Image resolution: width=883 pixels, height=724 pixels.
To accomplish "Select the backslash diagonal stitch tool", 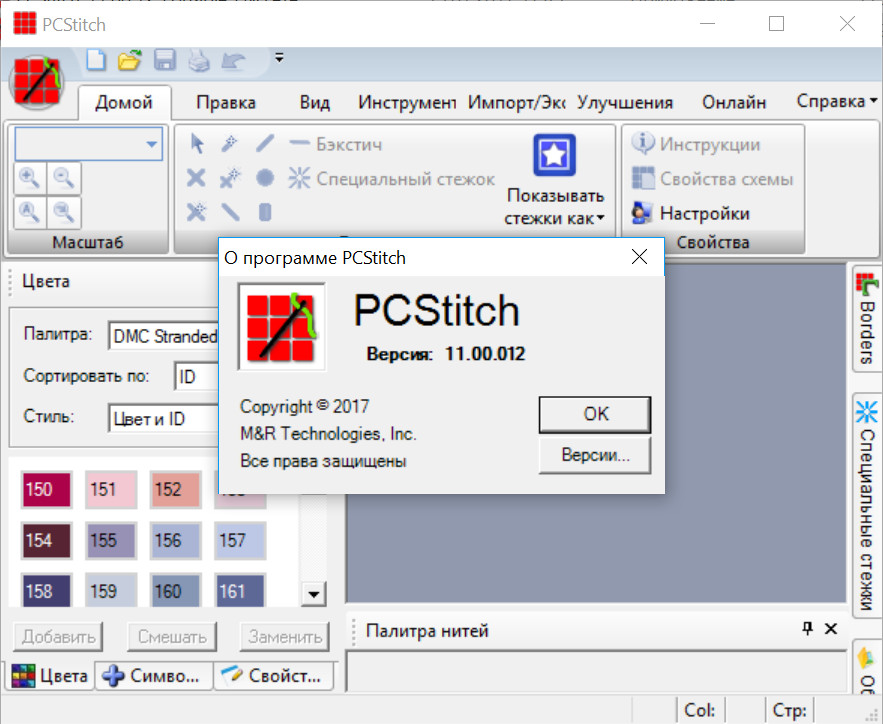I will 230,212.
